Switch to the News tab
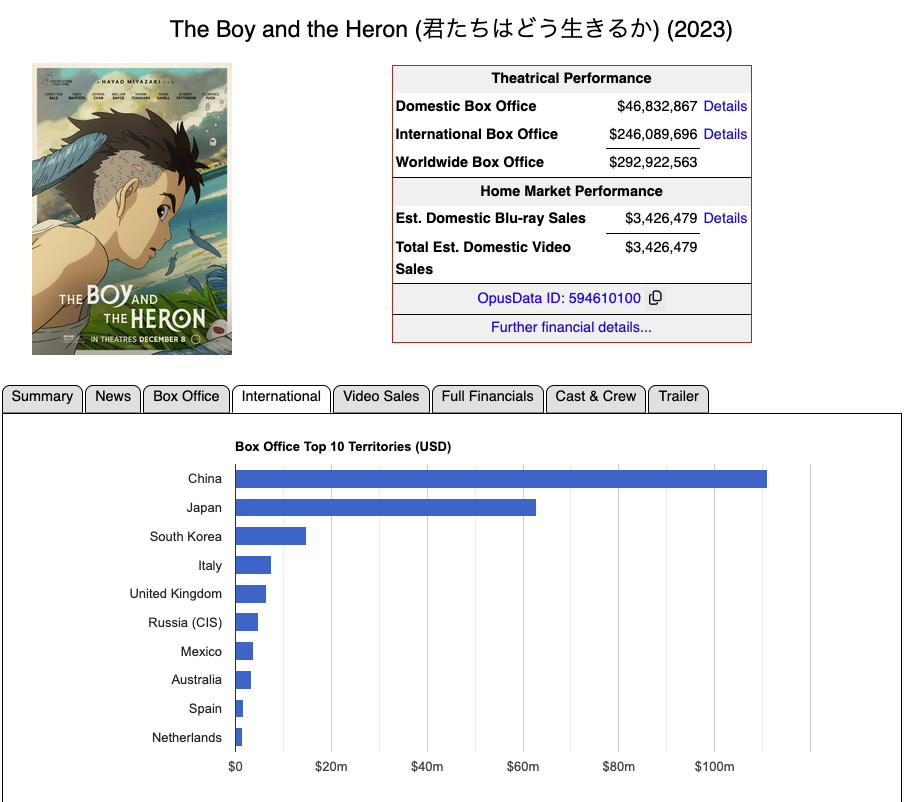This screenshot has height=802, width=906. coord(113,397)
